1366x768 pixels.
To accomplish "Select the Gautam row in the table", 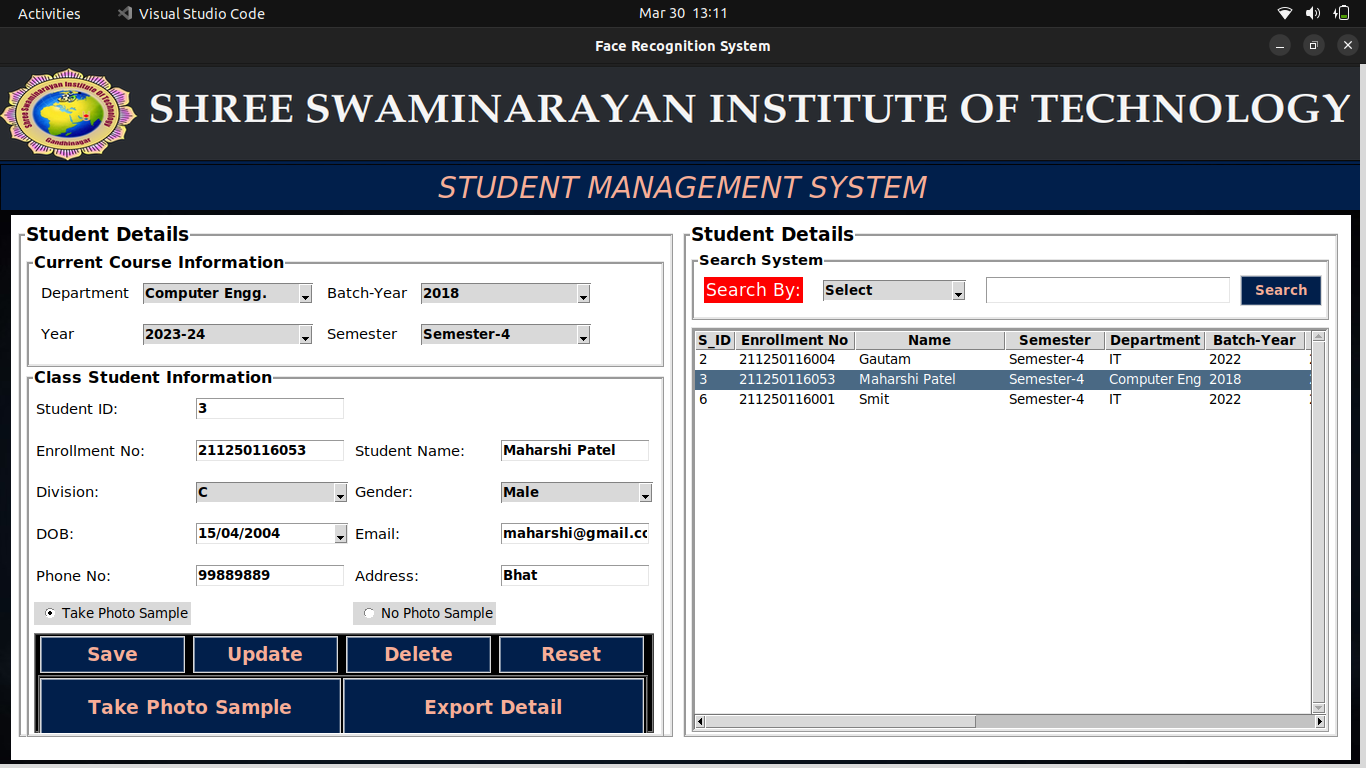I will point(1002,359).
